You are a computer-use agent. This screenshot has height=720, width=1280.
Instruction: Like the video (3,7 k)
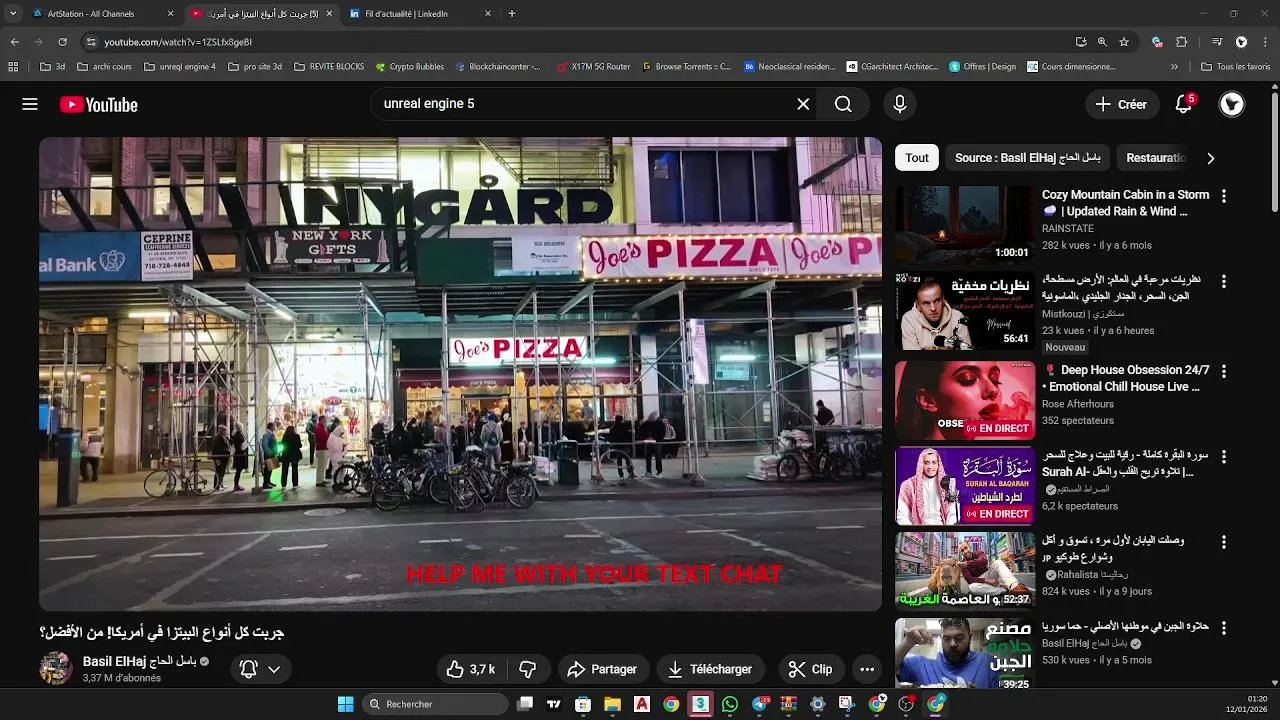(471, 669)
